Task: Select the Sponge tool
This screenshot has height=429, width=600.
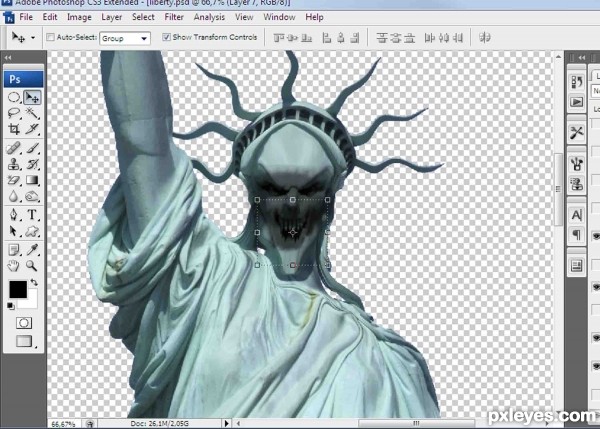Action: click(32, 196)
